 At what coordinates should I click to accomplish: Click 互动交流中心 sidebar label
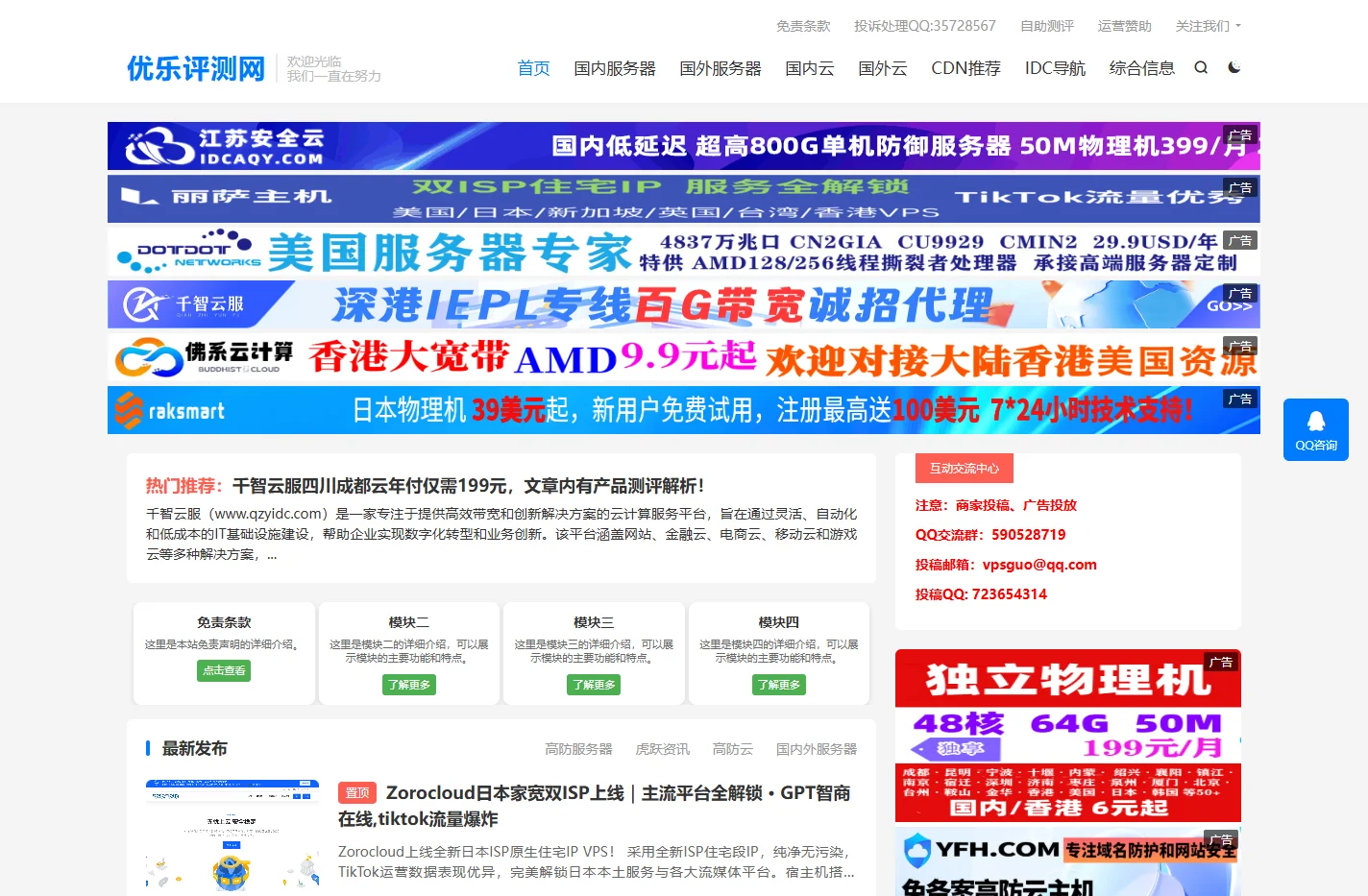pos(965,469)
